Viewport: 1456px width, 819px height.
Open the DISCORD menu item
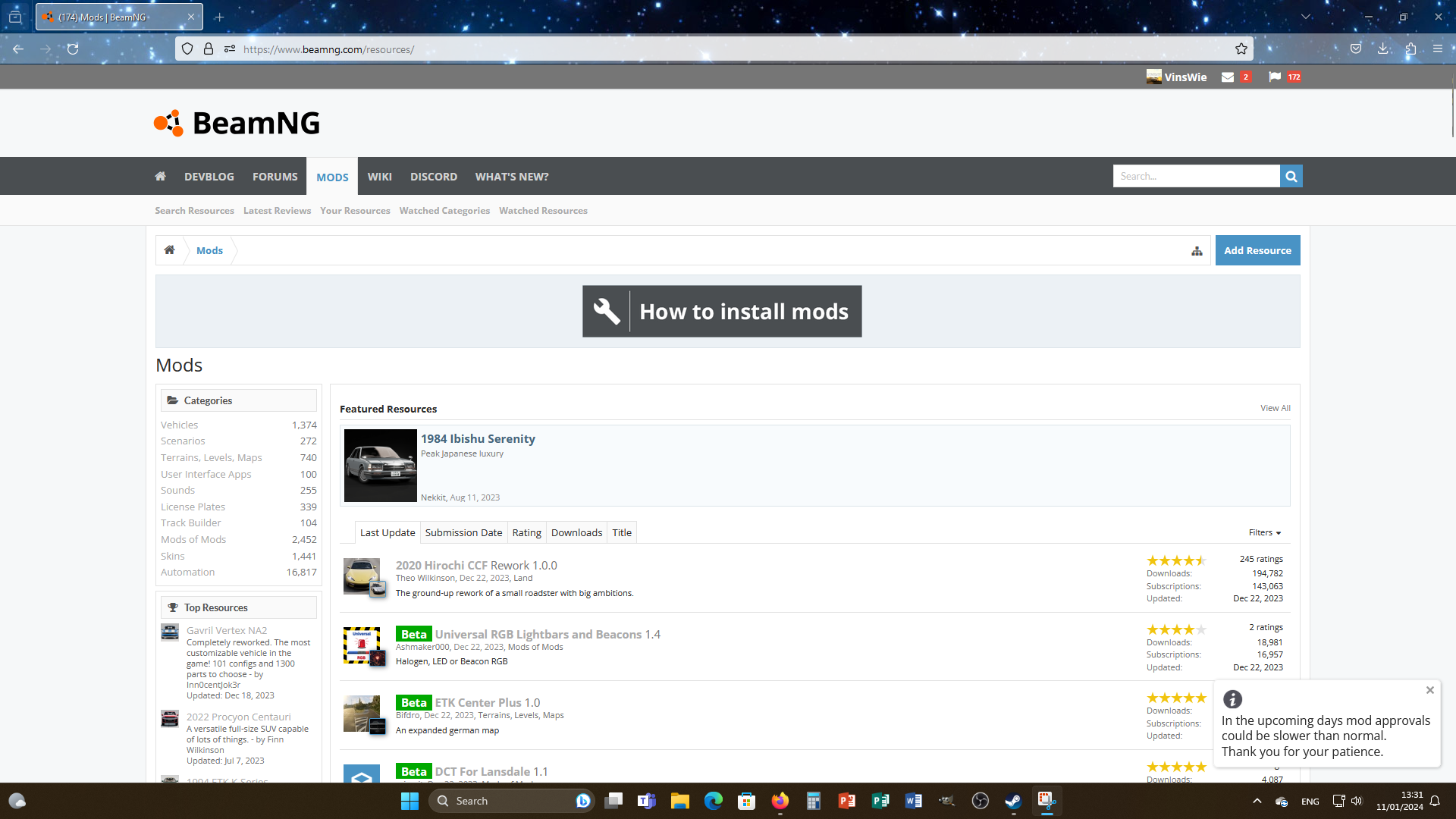coord(434,176)
